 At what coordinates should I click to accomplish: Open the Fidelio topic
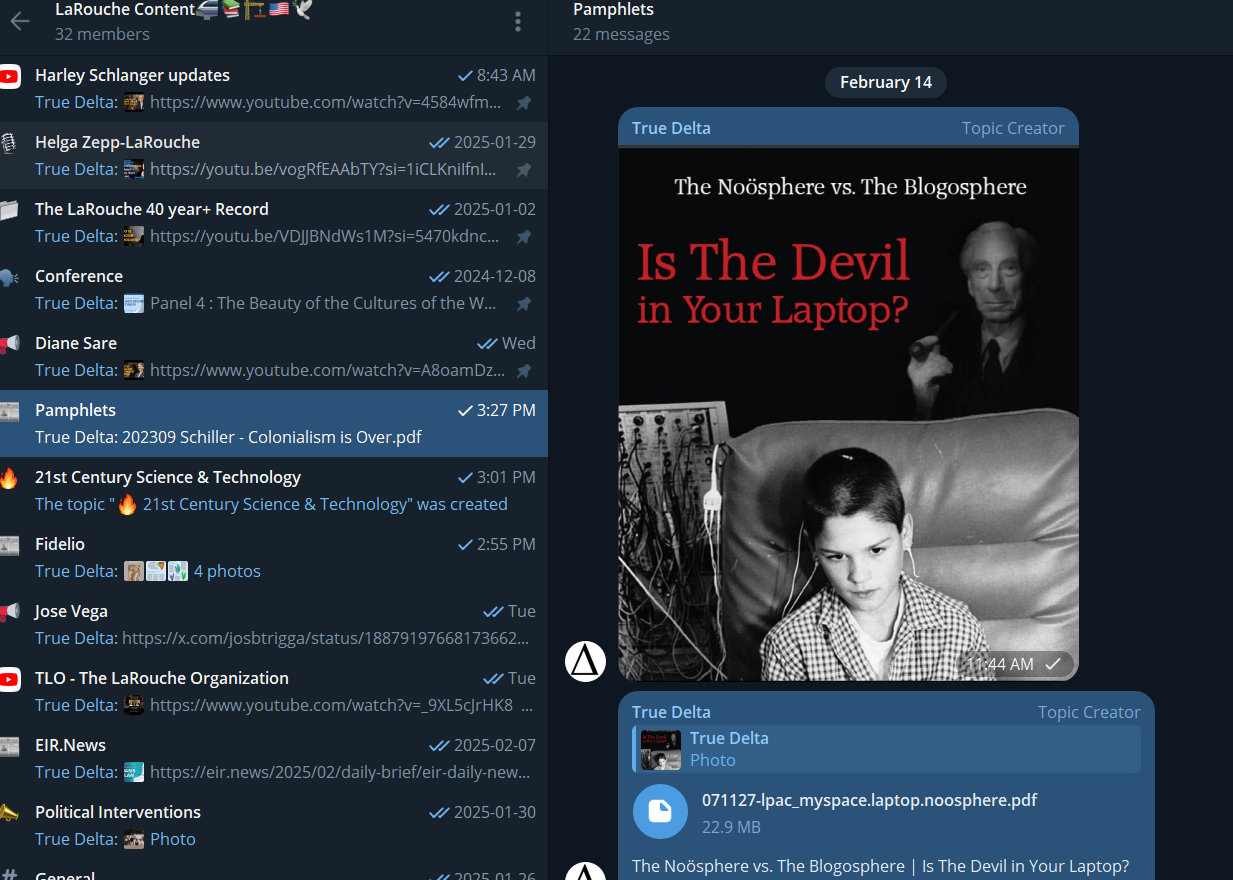(x=274, y=557)
